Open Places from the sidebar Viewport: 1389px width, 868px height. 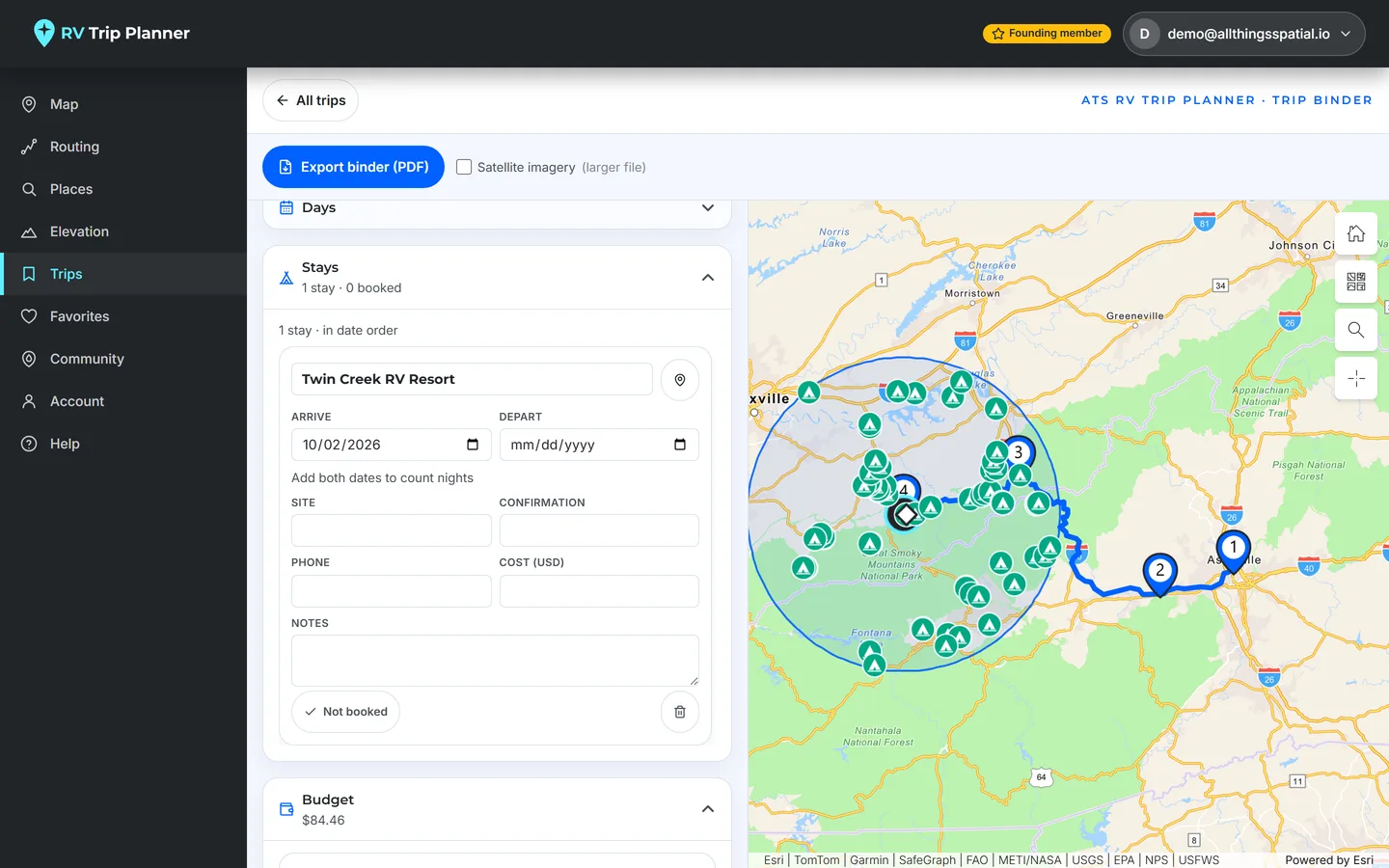tap(123, 189)
